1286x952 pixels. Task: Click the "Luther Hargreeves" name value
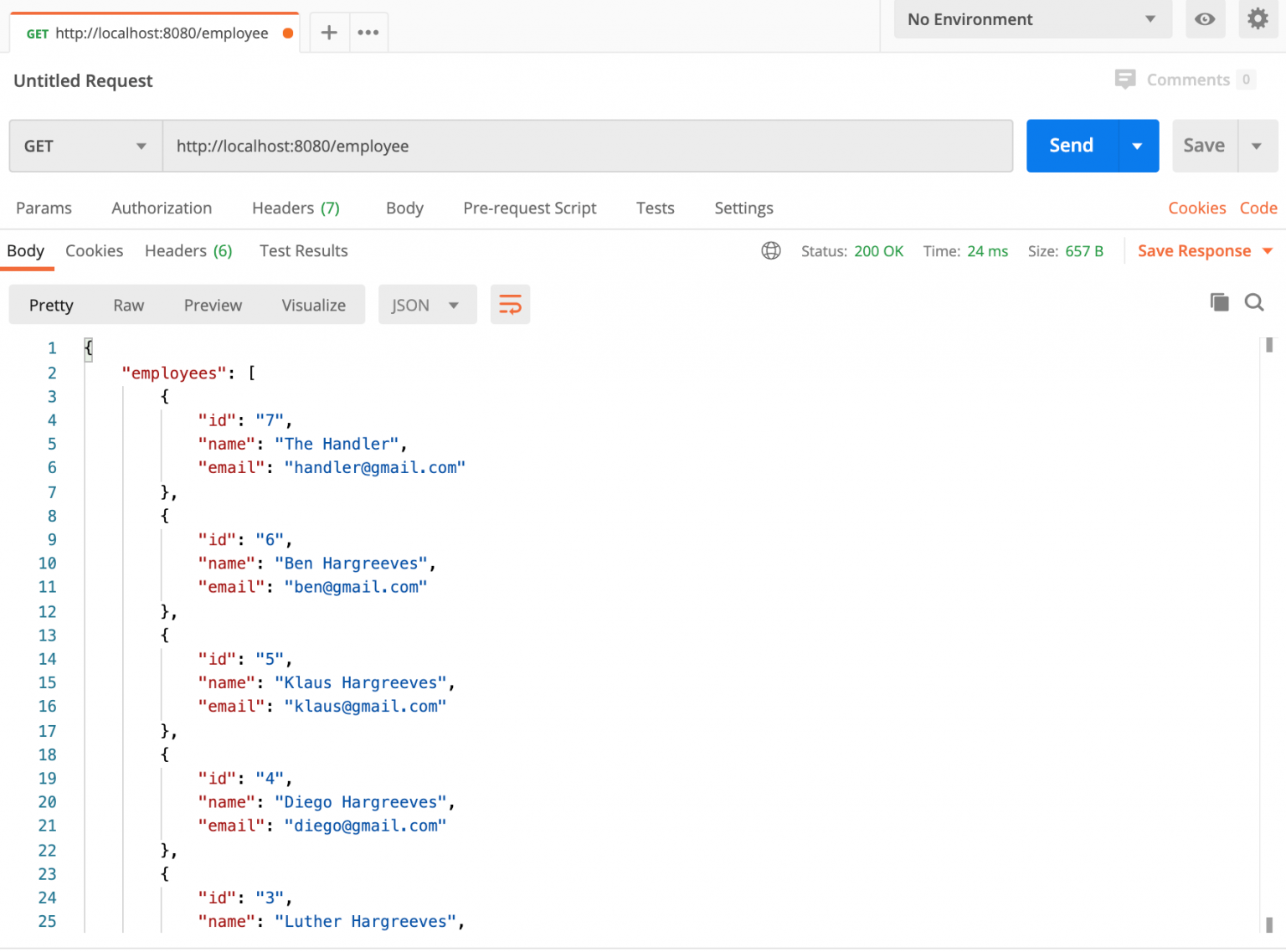point(365,922)
